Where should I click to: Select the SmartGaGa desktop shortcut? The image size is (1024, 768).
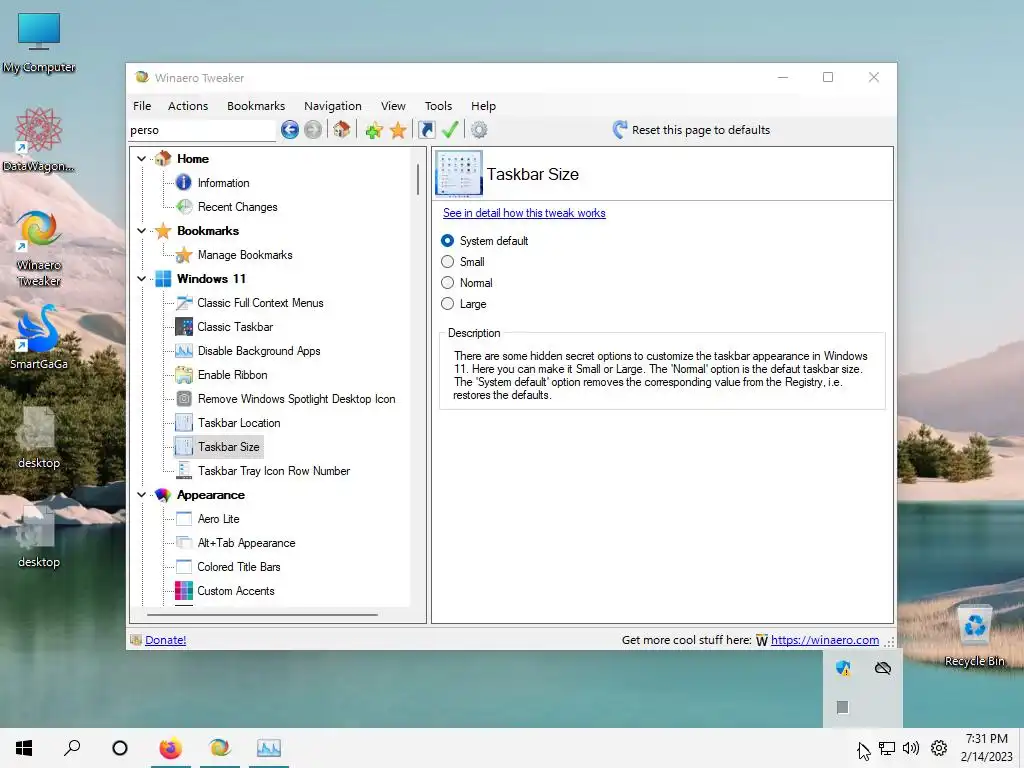tap(39, 337)
